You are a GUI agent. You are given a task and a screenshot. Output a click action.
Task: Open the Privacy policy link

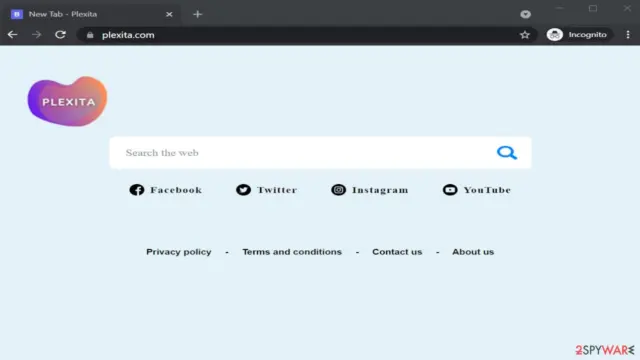point(179,252)
